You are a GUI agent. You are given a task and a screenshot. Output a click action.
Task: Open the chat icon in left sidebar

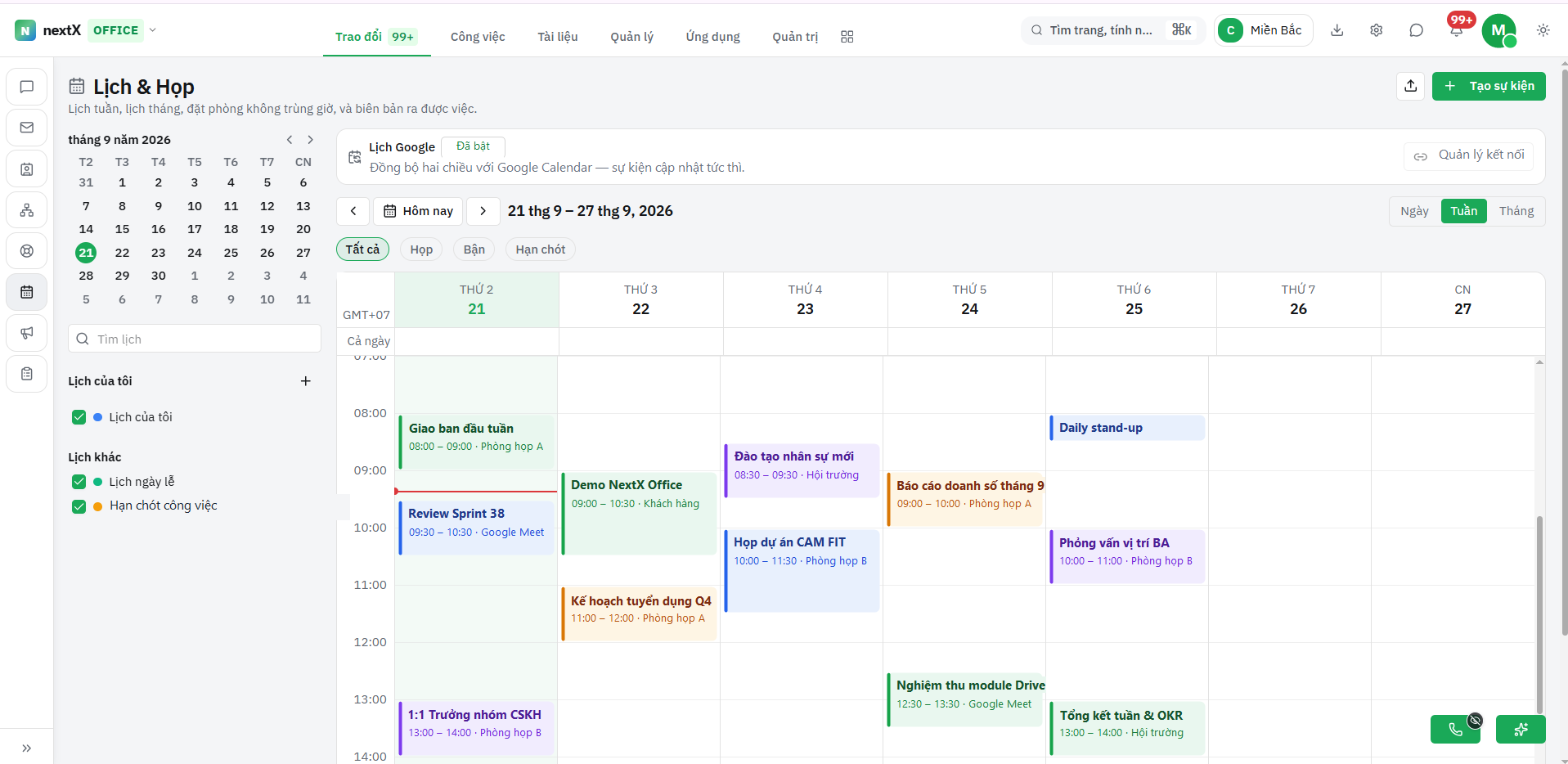pyautogui.click(x=27, y=87)
